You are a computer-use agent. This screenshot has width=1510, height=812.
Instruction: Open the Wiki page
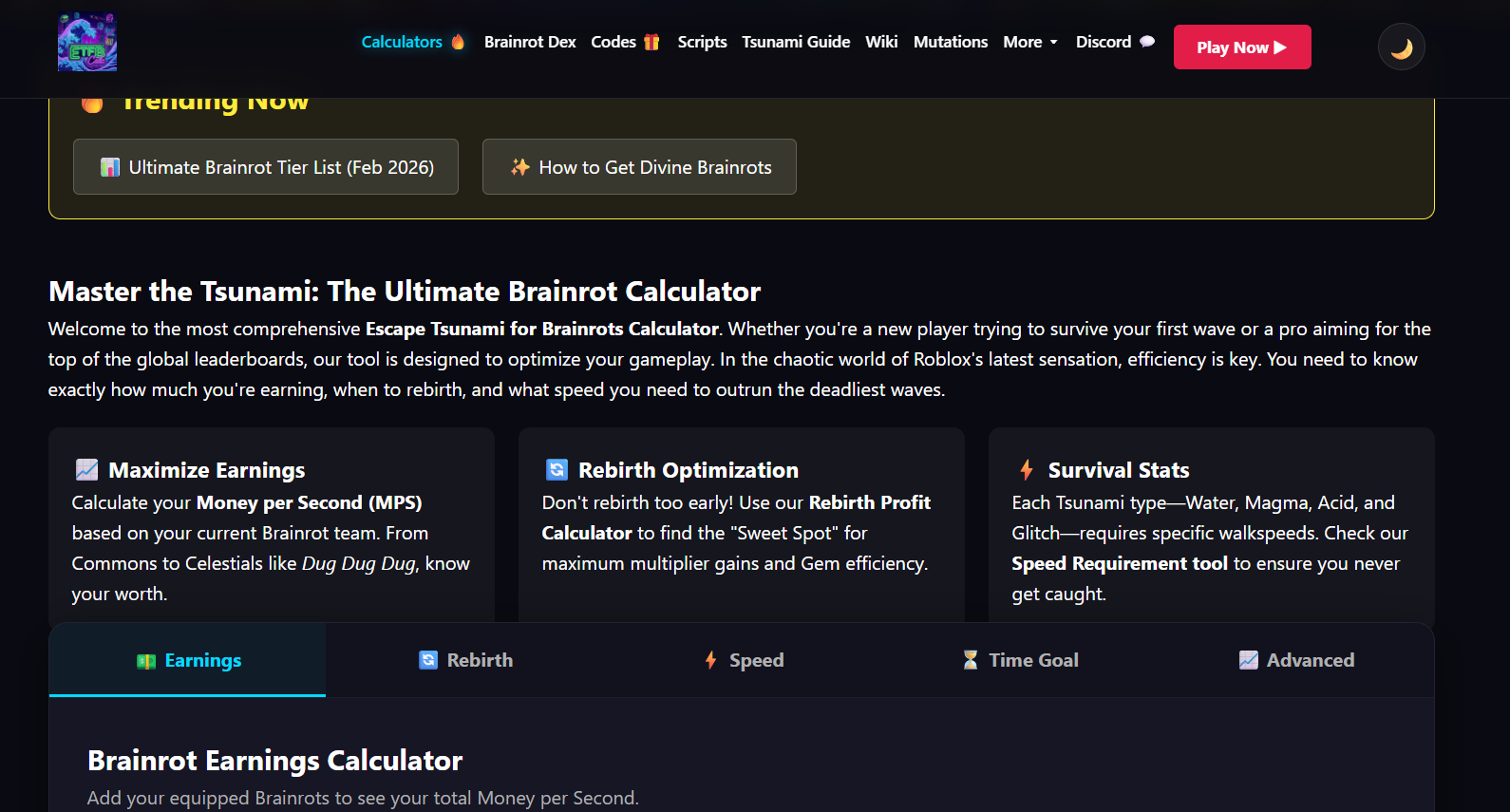[x=881, y=42]
